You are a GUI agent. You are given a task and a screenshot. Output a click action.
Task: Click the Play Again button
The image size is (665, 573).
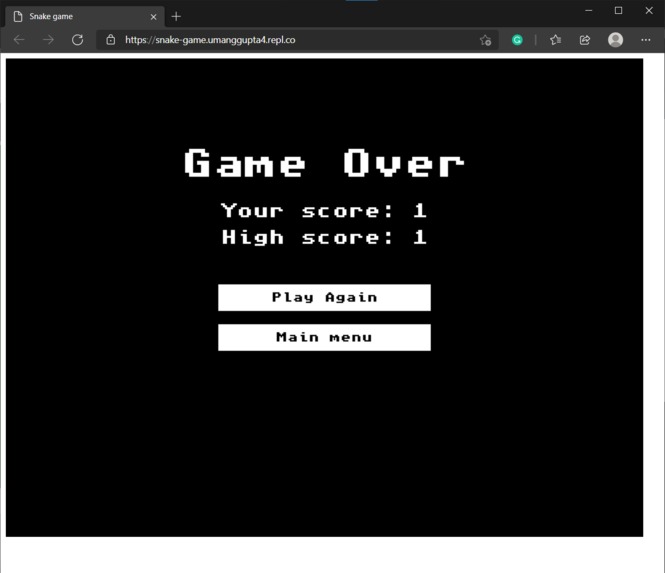pyautogui.click(x=324, y=297)
